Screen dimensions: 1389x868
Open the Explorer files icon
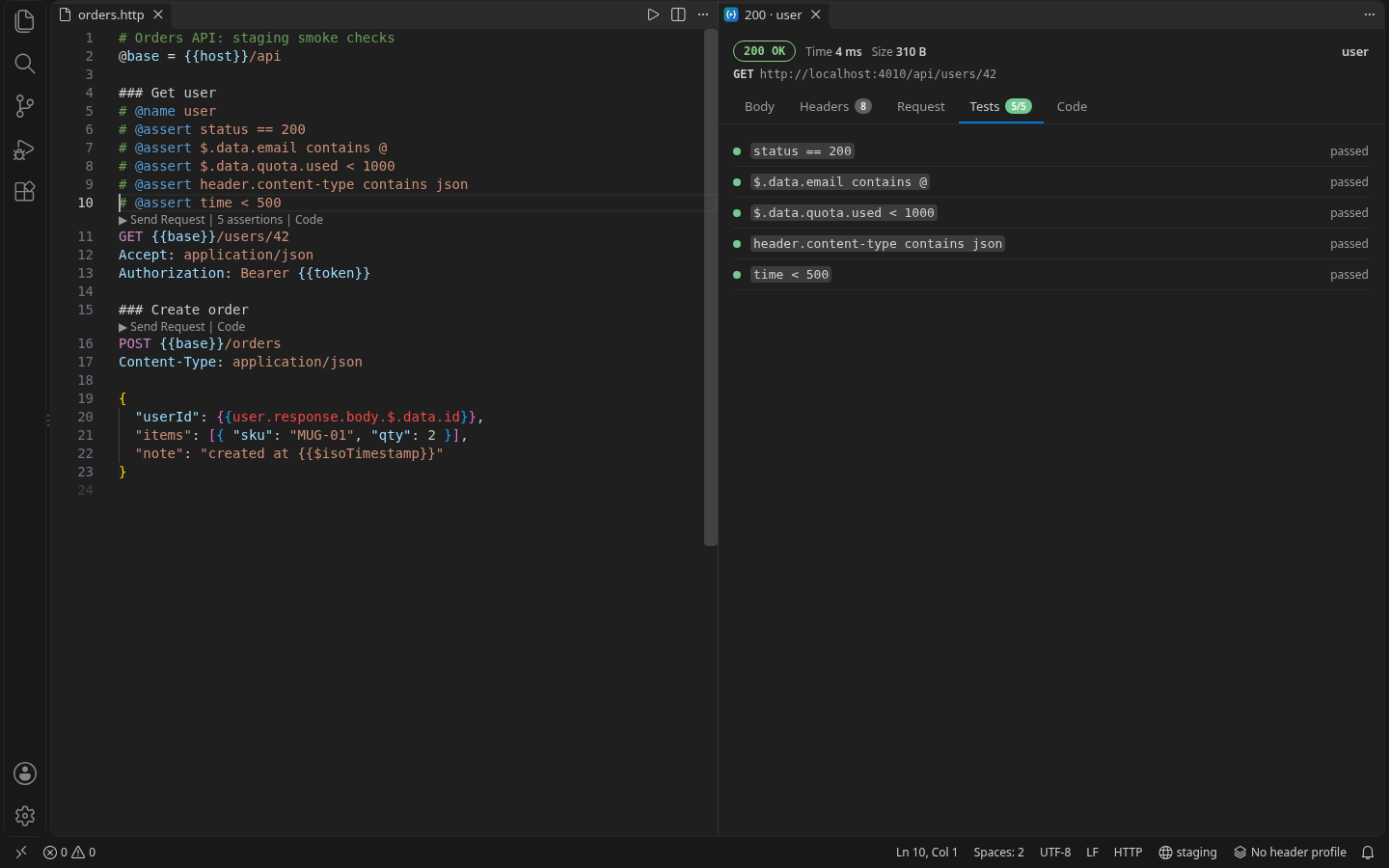coord(25,20)
